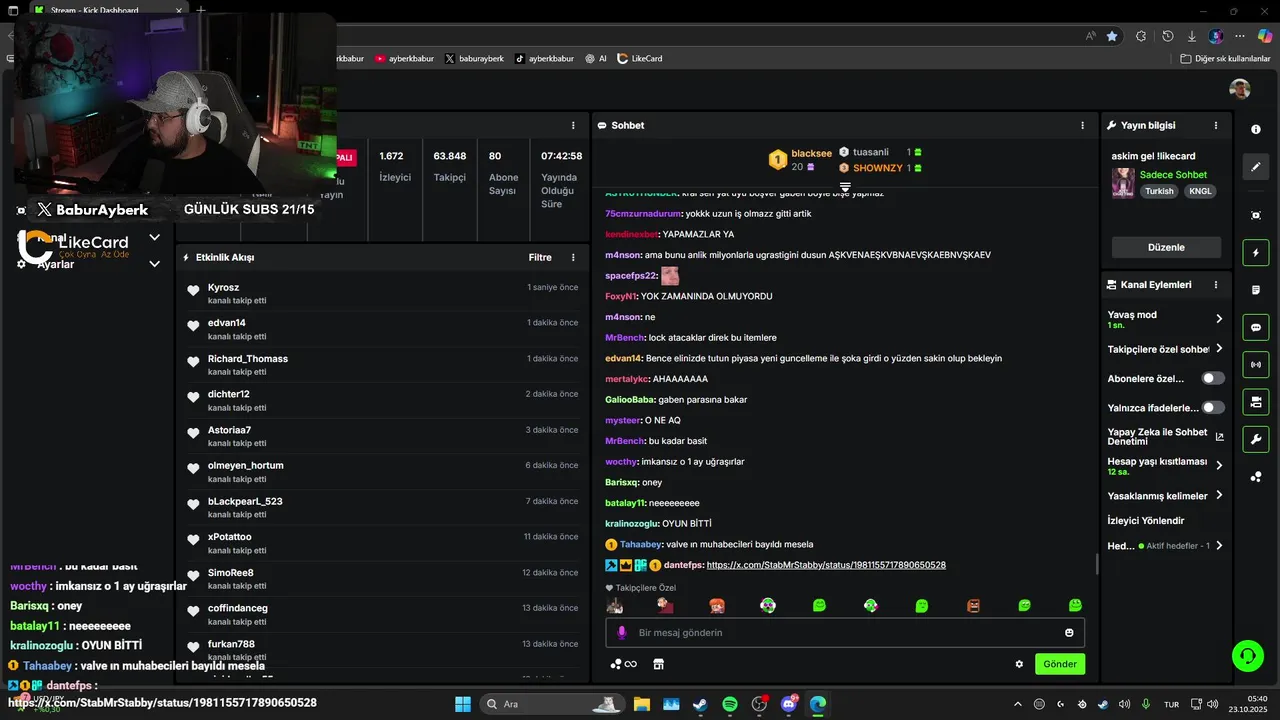Toggle the wrench sidebar widget
This screenshot has height=720, width=1280.
[x=1256, y=439]
